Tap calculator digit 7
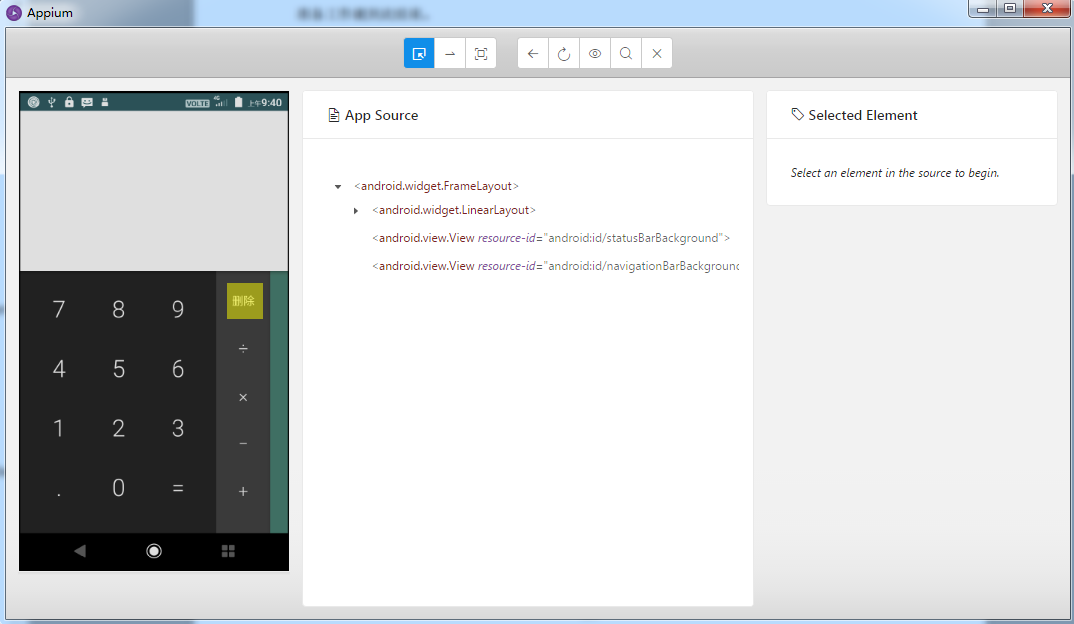Image resolution: width=1074 pixels, height=624 pixels. [59, 310]
